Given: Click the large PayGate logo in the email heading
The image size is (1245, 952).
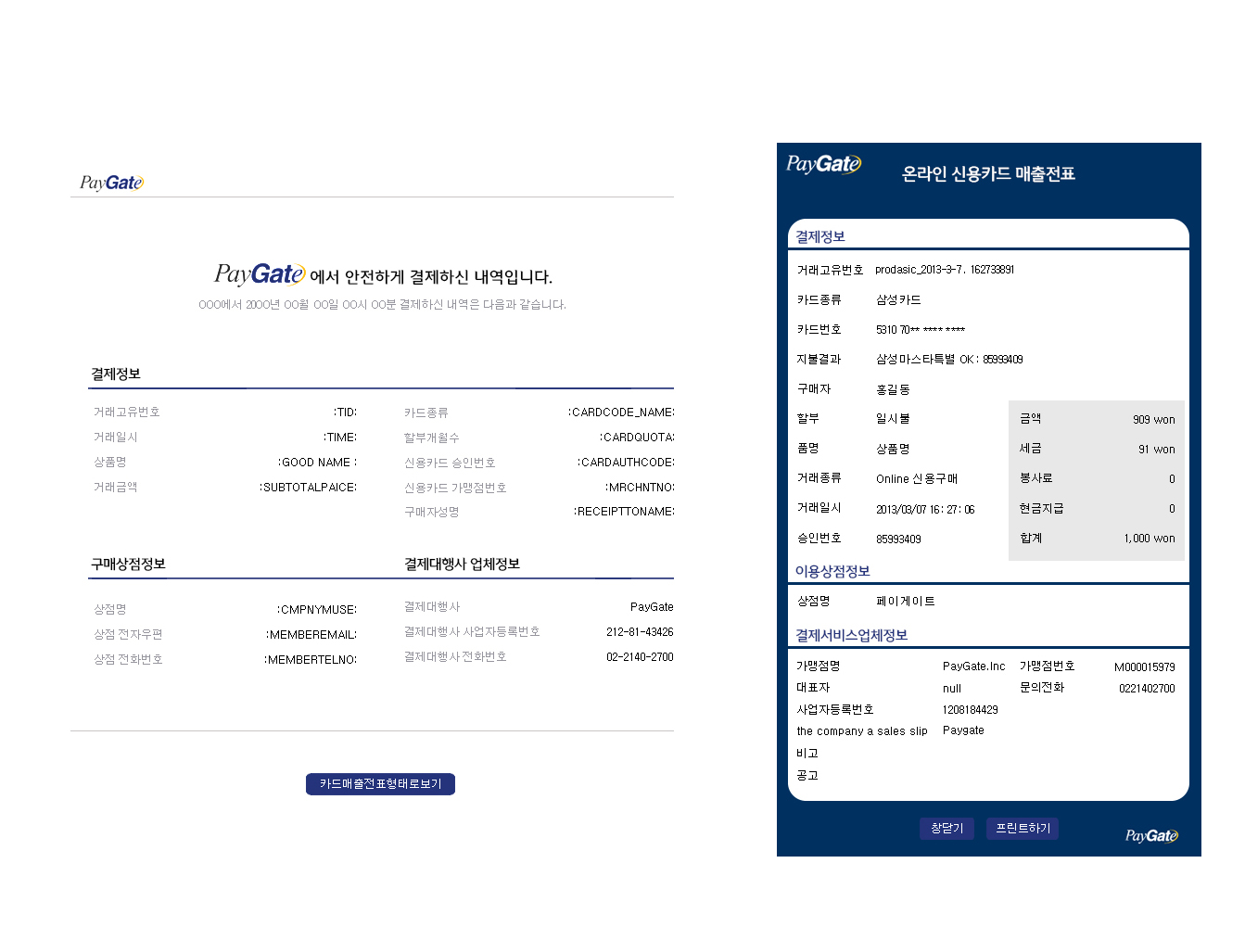Looking at the screenshot, I should coord(259,274).
